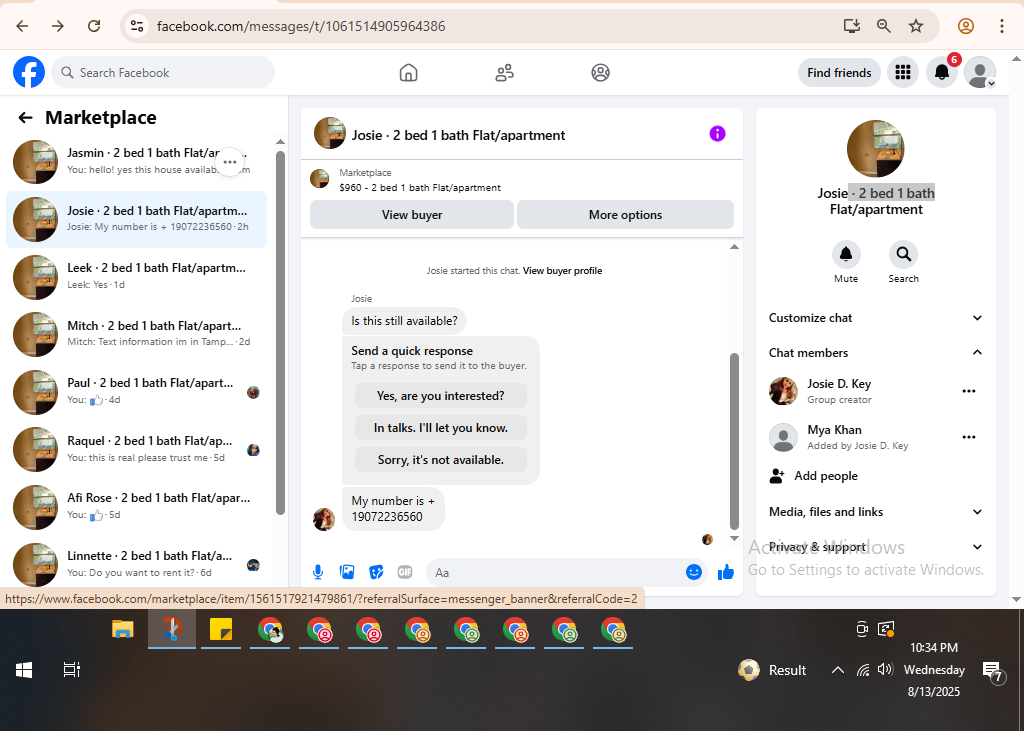Viewport: 1024px width, 731px height.
Task: Send quick response Sorry, it's not available.
Action: pyautogui.click(x=441, y=460)
